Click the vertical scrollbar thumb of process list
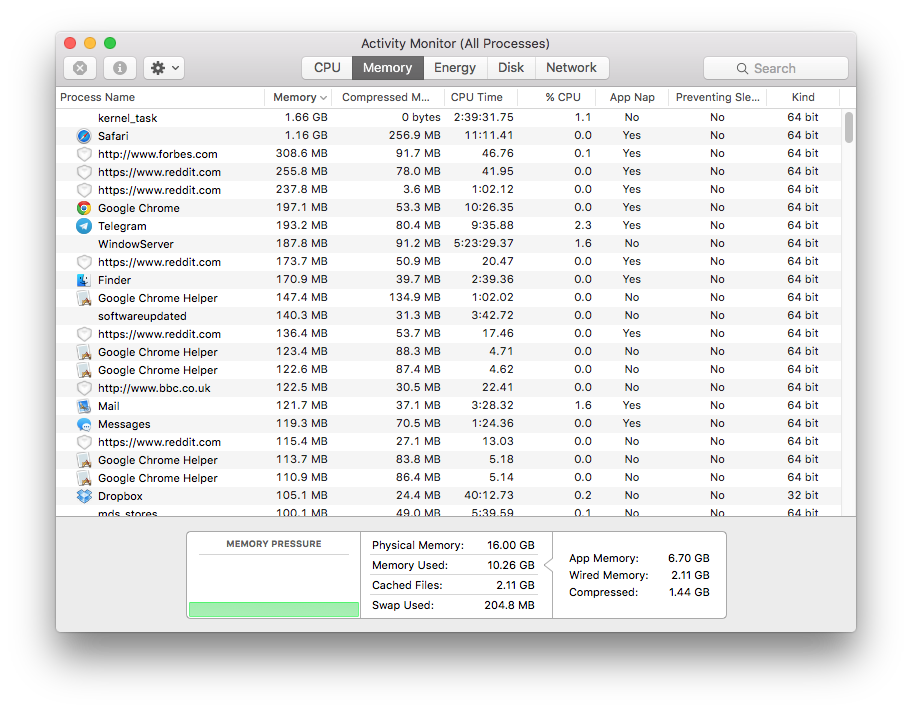 tap(849, 127)
